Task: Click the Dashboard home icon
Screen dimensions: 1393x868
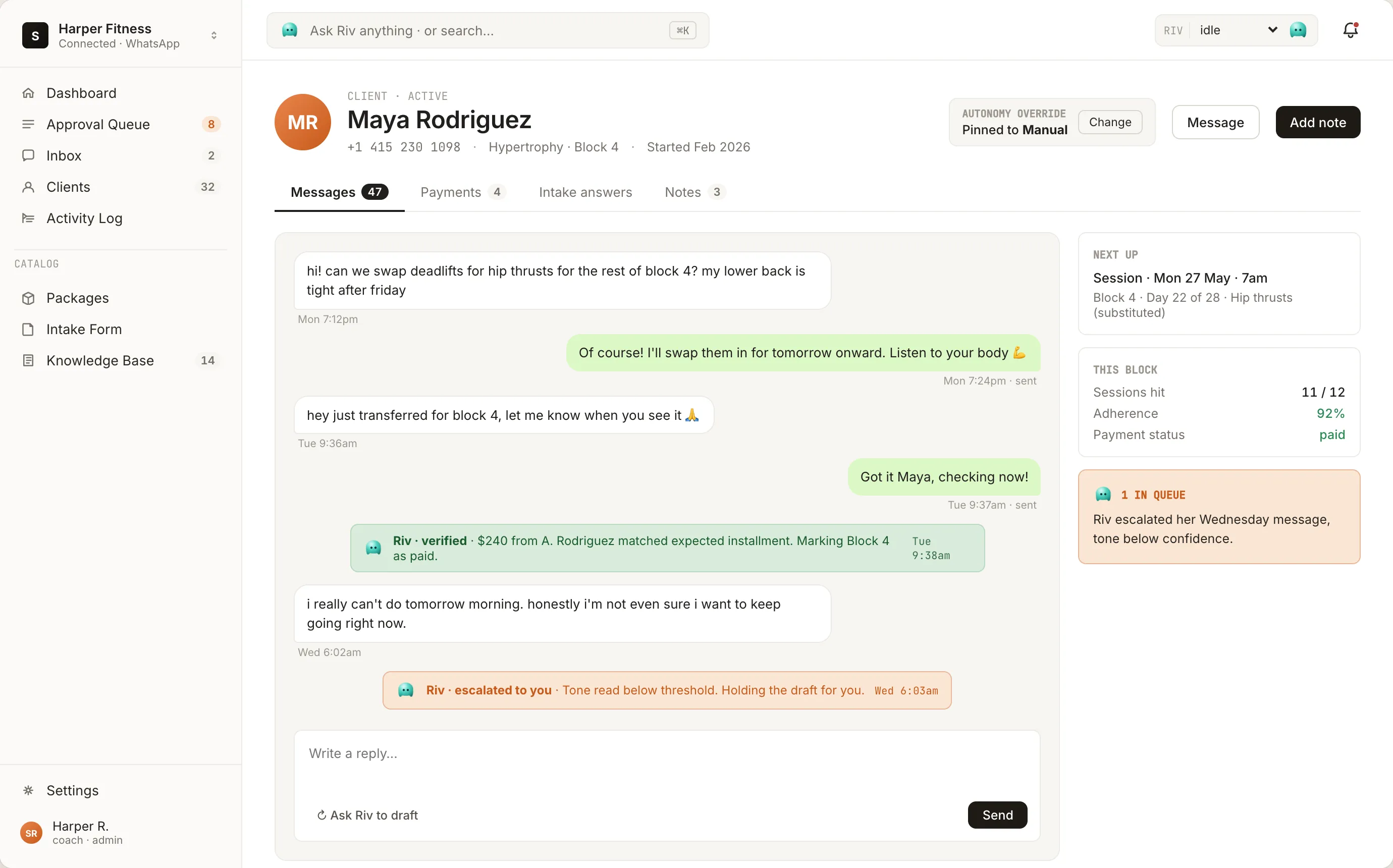Action: 28,93
